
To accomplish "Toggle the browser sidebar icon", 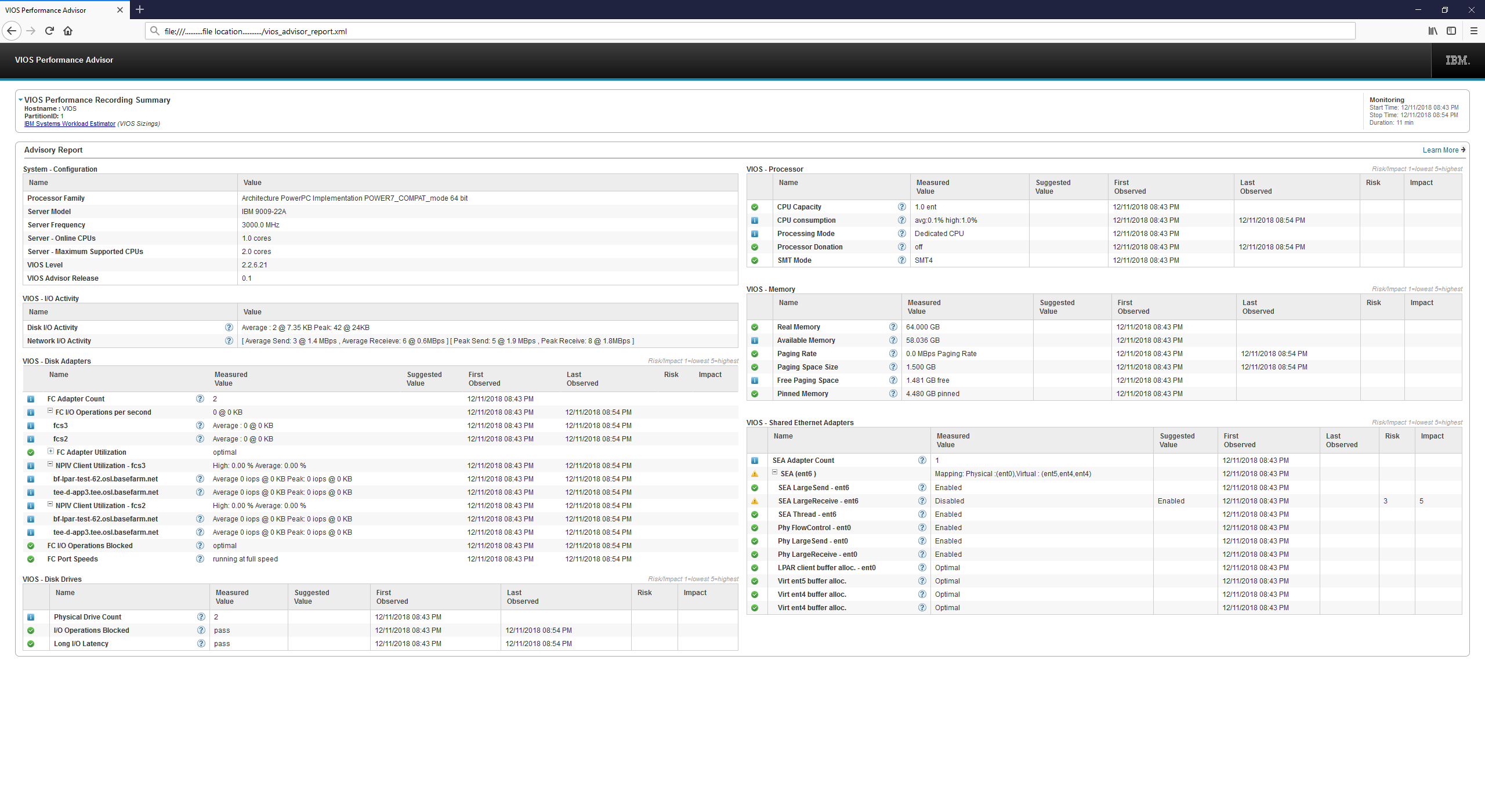I will click(x=1451, y=31).
